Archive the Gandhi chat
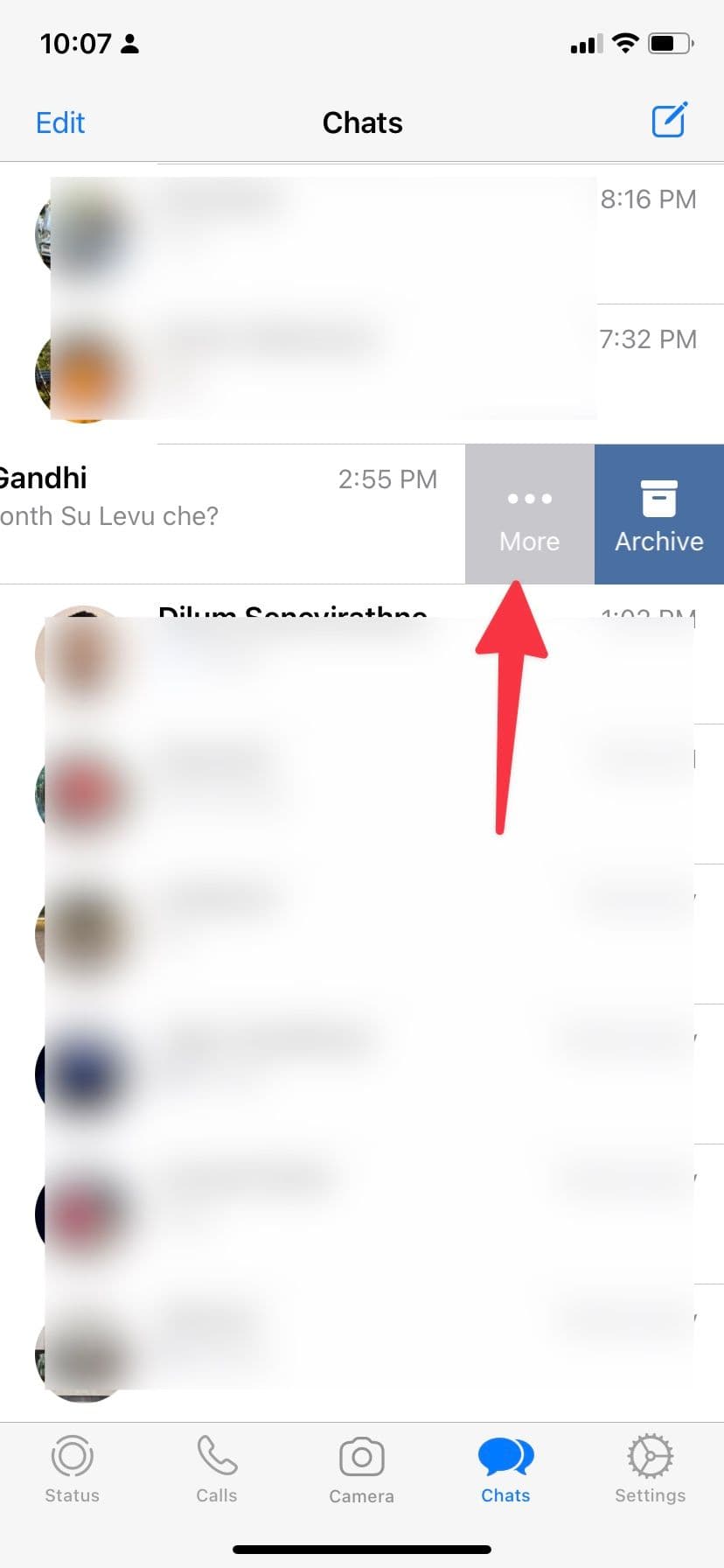The width and height of the screenshot is (724, 1568). [x=659, y=514]
